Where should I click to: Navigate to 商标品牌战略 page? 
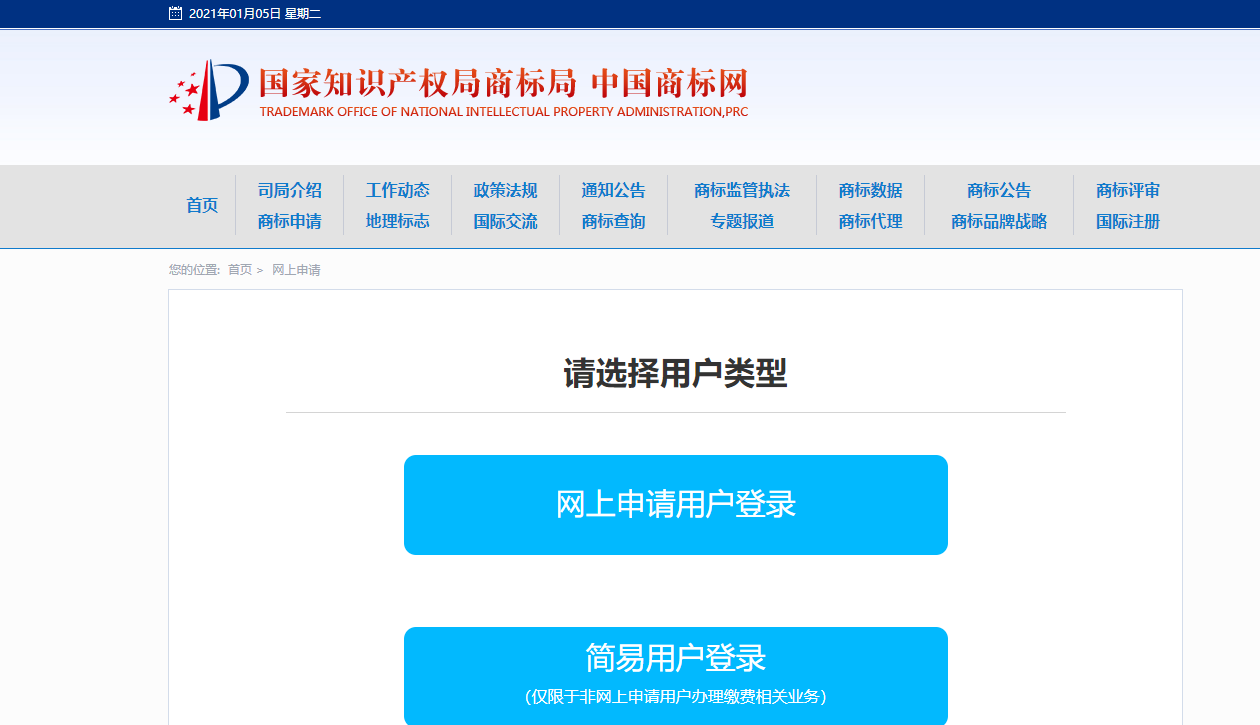pyautogui.click(x=999, y=221)
